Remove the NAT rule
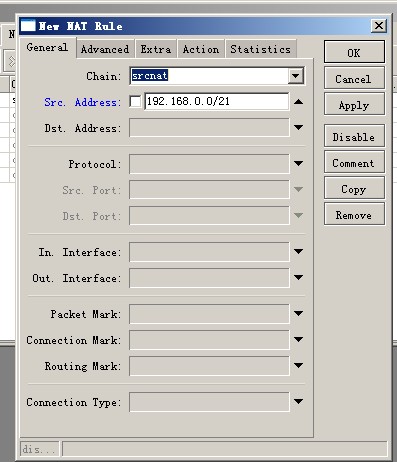This screenshot has height=462, width=397. [354, 215]
